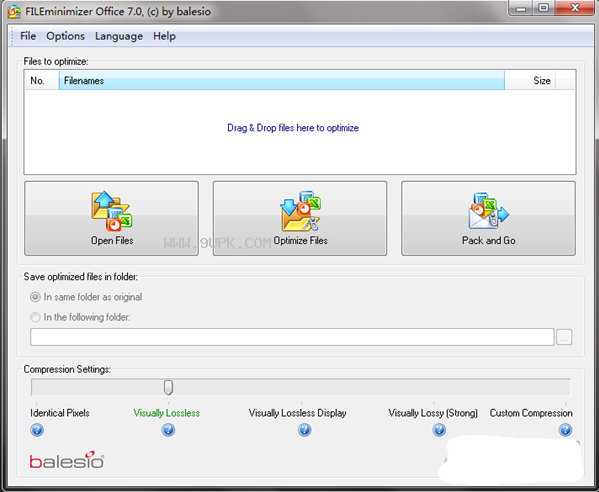Open help icon under Visually Lossless Display
This screenshot has height=492, width=599.
click(304, 430)
